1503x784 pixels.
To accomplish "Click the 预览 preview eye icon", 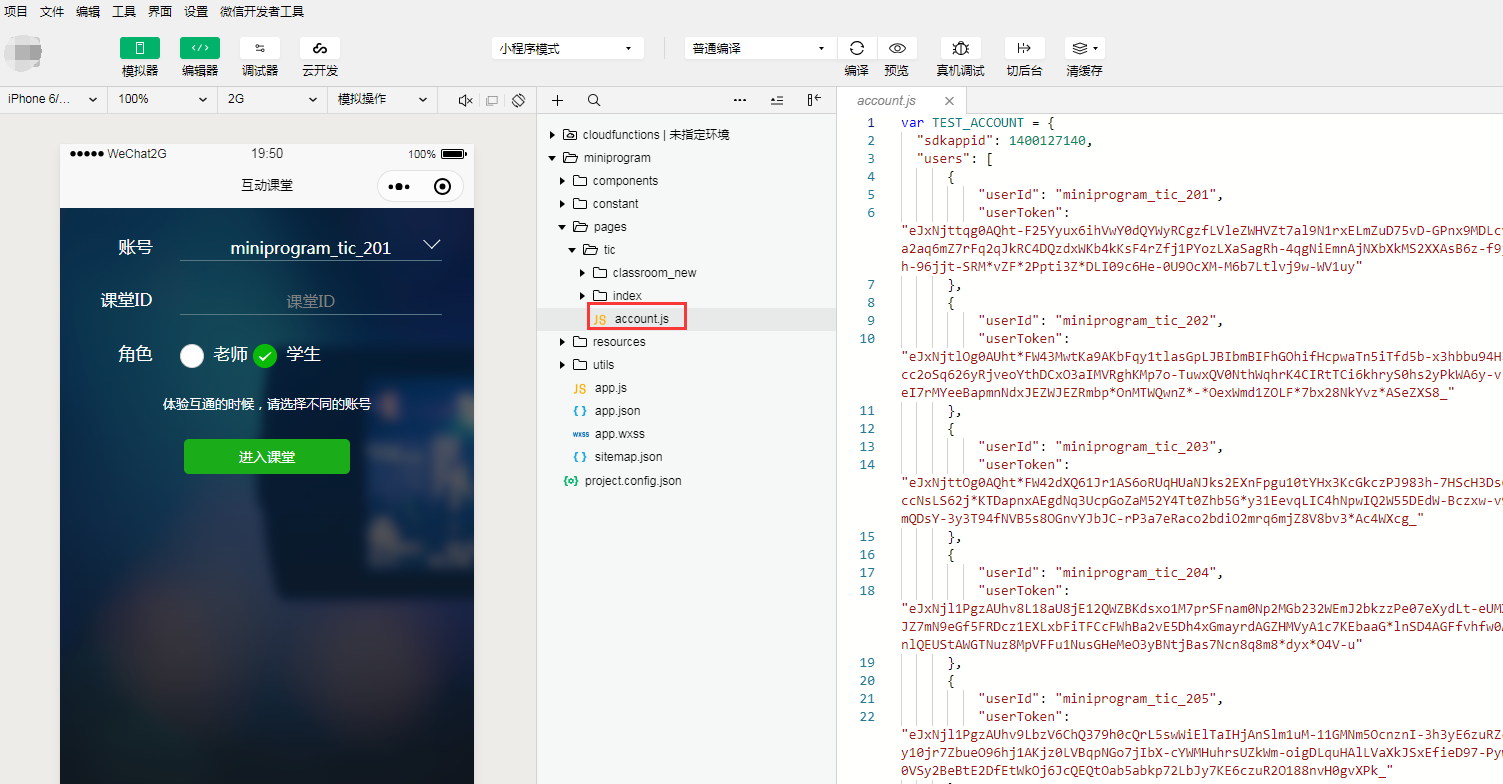I will coord(897,48).
